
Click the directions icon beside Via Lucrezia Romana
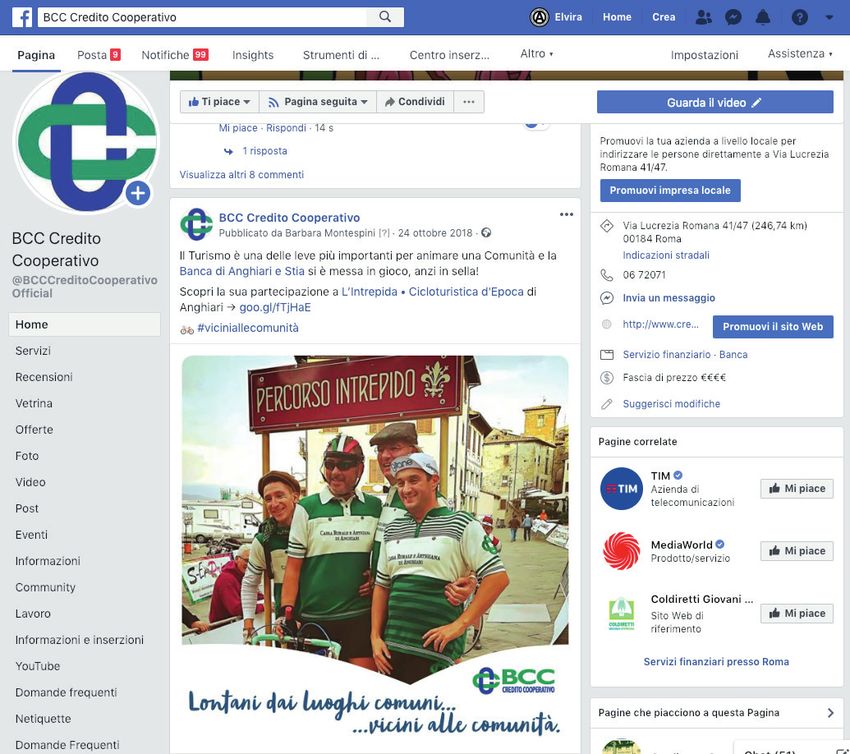[x=607, y=225]
